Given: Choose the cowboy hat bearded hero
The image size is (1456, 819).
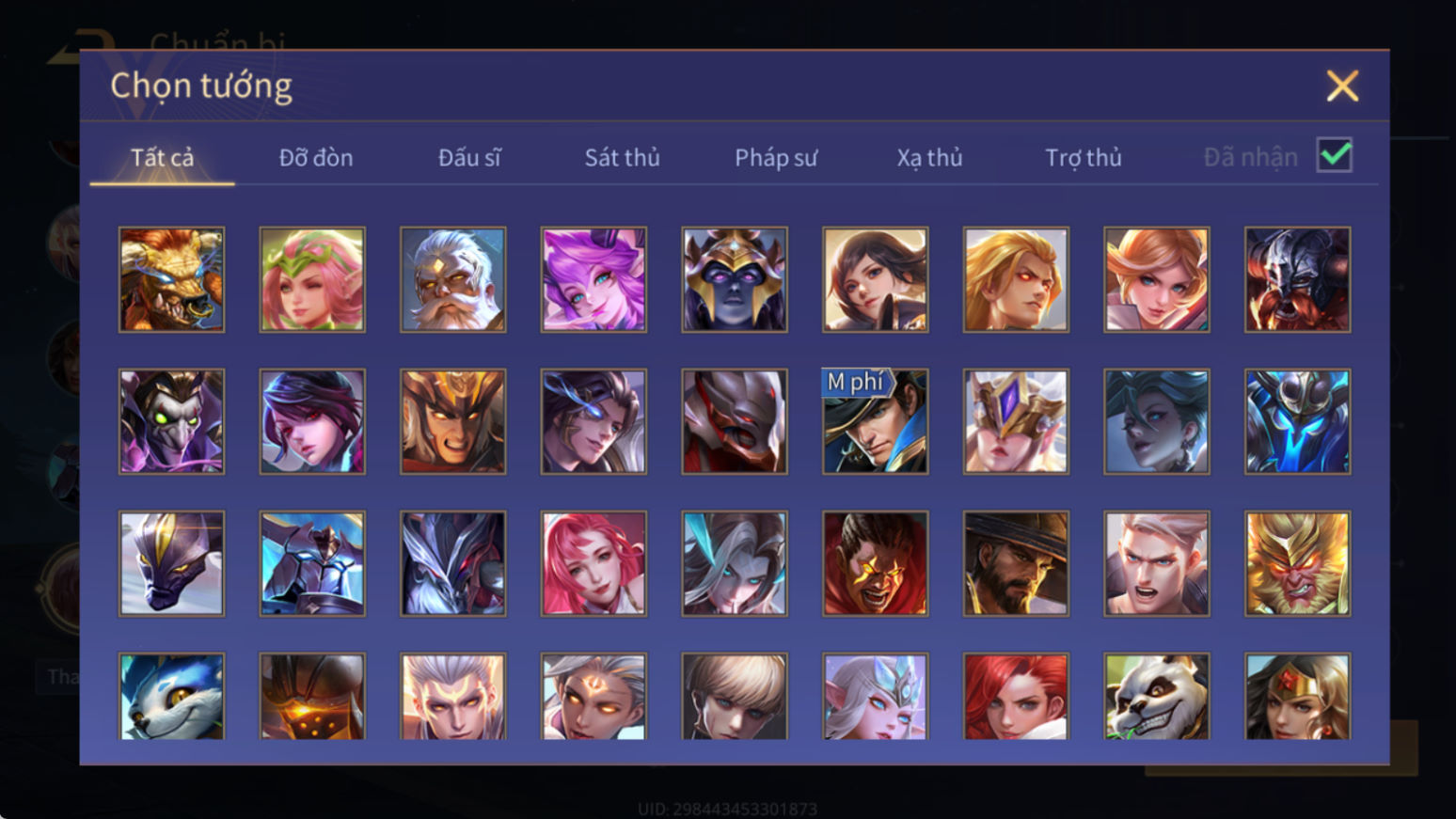Looking at the screenshot, I should pos(1016,563).
